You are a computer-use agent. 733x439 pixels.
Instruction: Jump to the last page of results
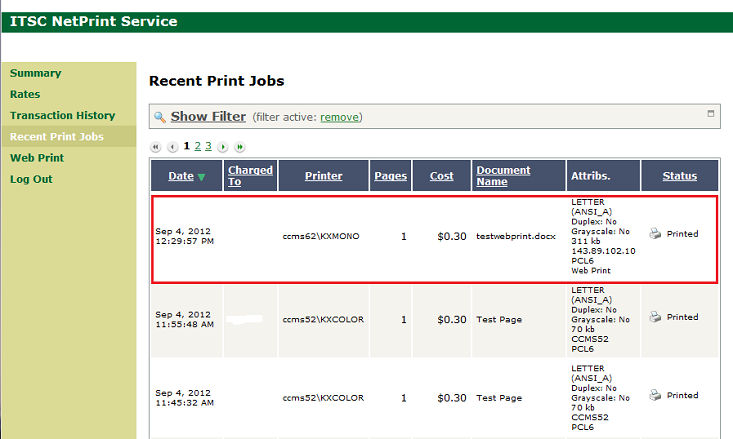[x=239, y=147]
